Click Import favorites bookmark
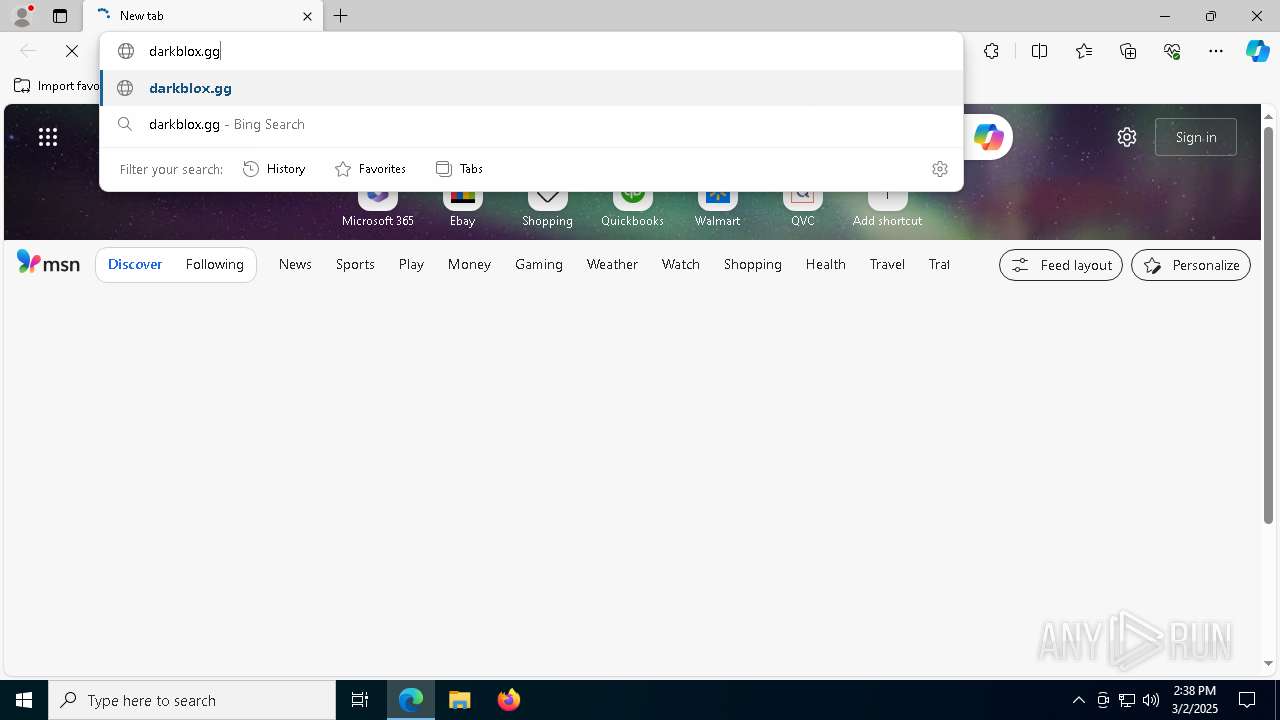 57,86
